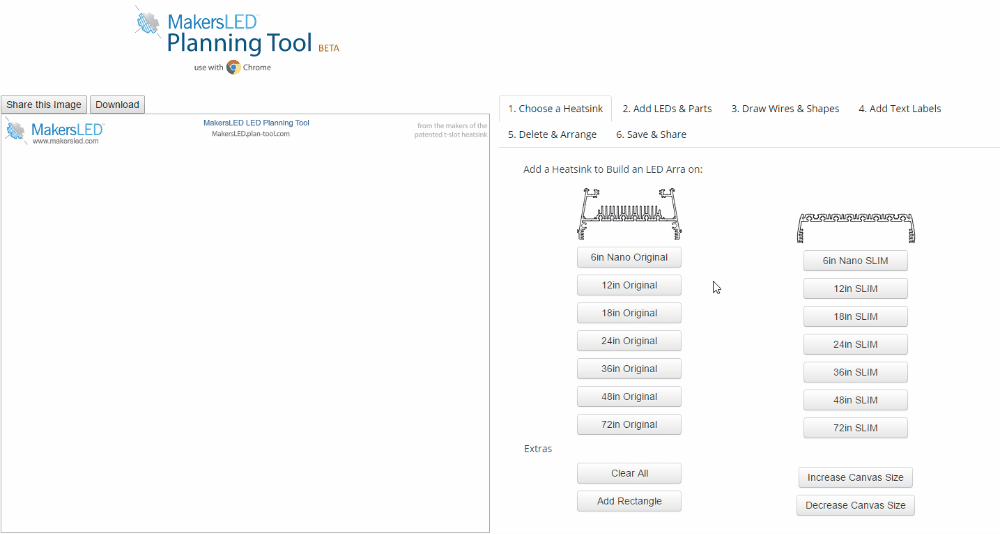Add a 6in Nano SLIM heatsink
The width and height of the screenshot is (1000, 534).
(855, 260)
